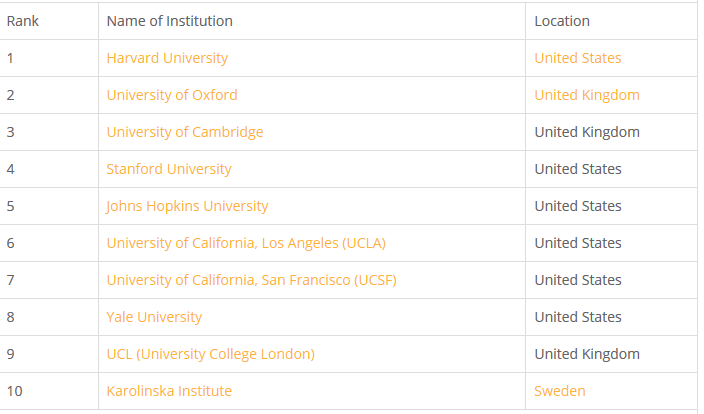The width and height of the screenshot is (704, 414).
Task: Open the UCSF institution link
Action: pyautogui.click(x=251, y=280)
